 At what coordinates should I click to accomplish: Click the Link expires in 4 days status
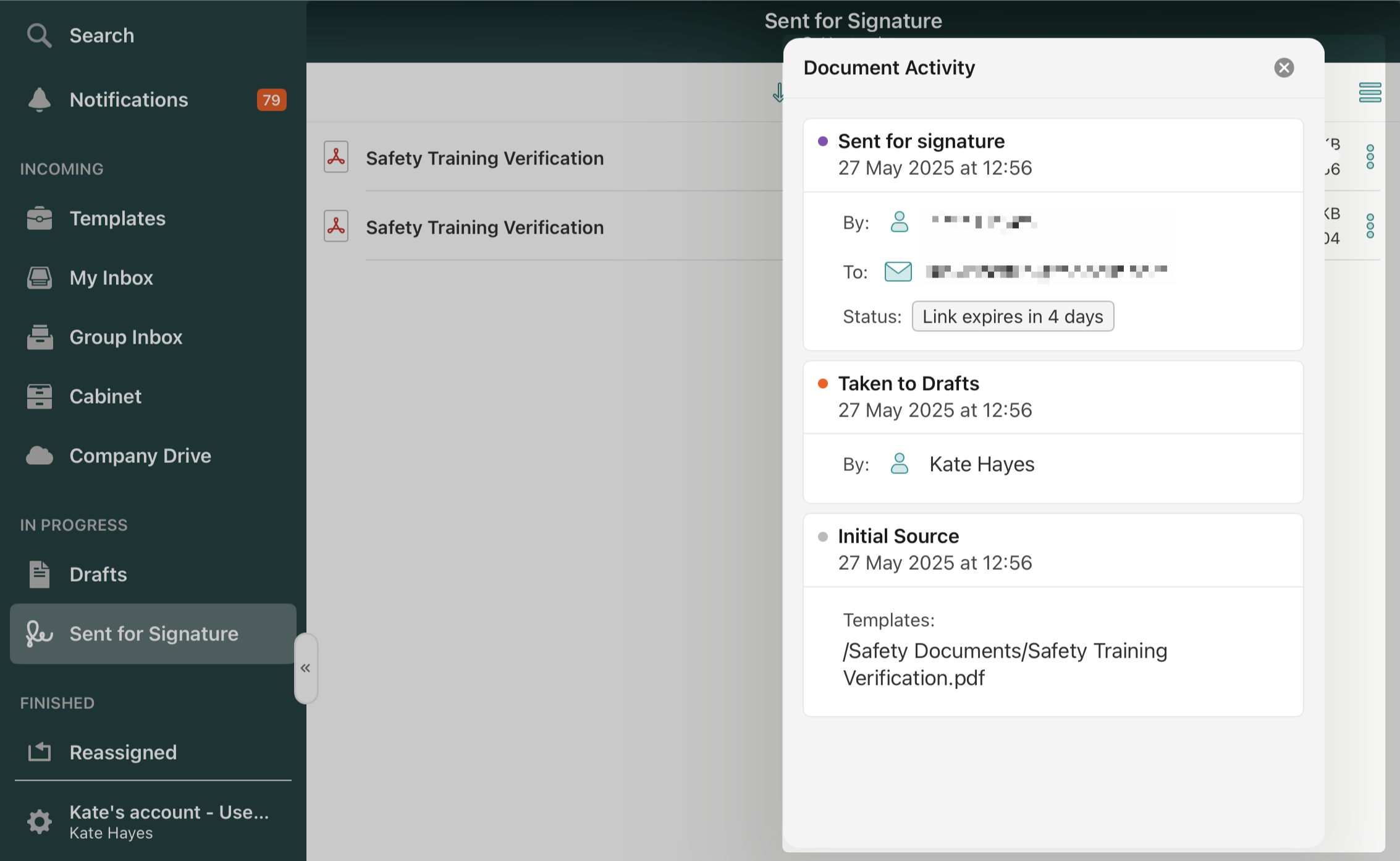tap(1013, 316)
